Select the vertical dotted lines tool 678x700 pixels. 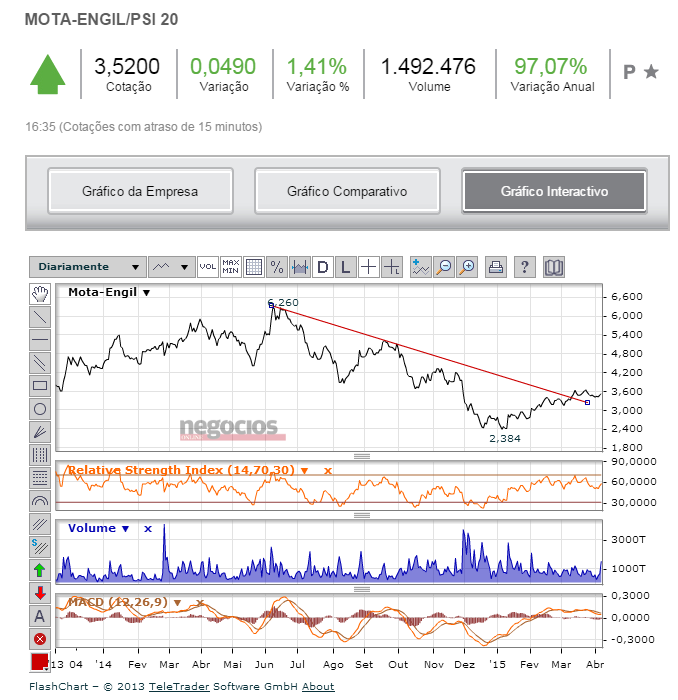pos(40,455)
